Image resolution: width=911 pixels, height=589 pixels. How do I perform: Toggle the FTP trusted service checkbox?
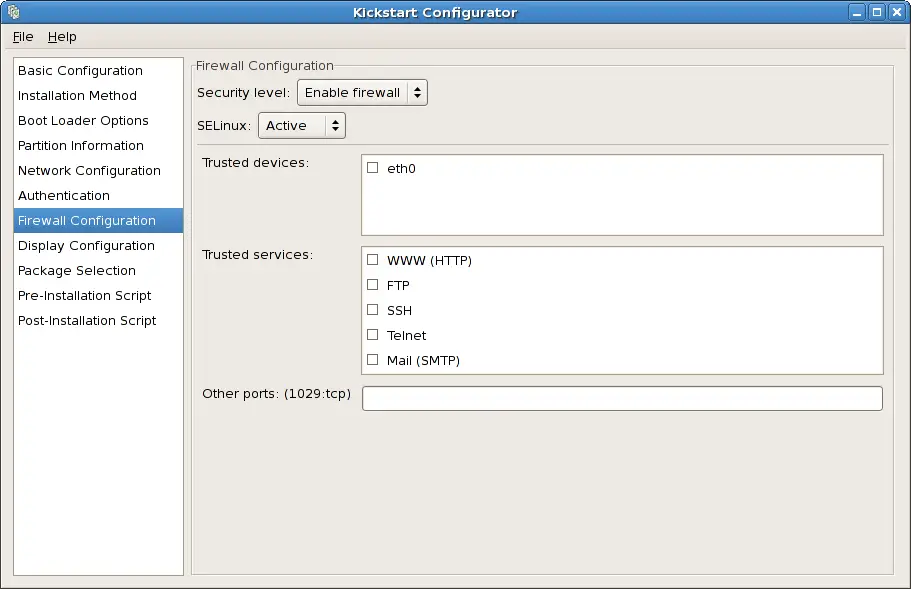coord(373,285)
